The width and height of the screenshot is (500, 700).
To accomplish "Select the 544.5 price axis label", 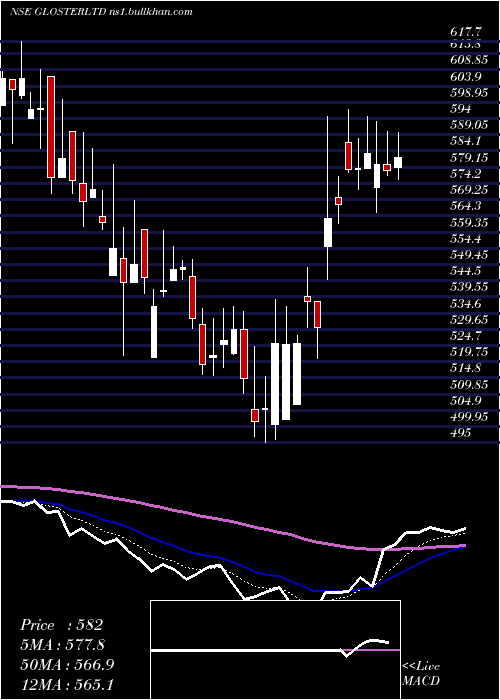I will pyautogui.click(x=466, y=271).
